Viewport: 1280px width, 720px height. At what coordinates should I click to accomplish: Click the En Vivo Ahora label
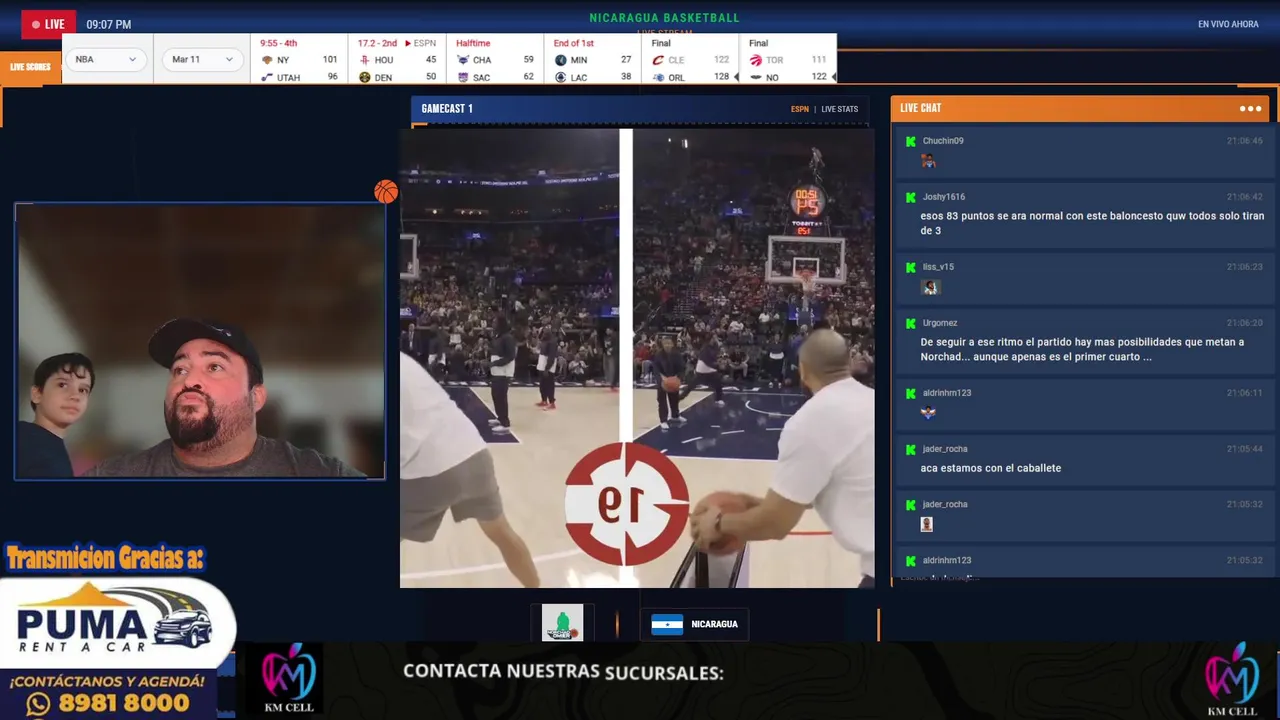tap(1228, 24)
